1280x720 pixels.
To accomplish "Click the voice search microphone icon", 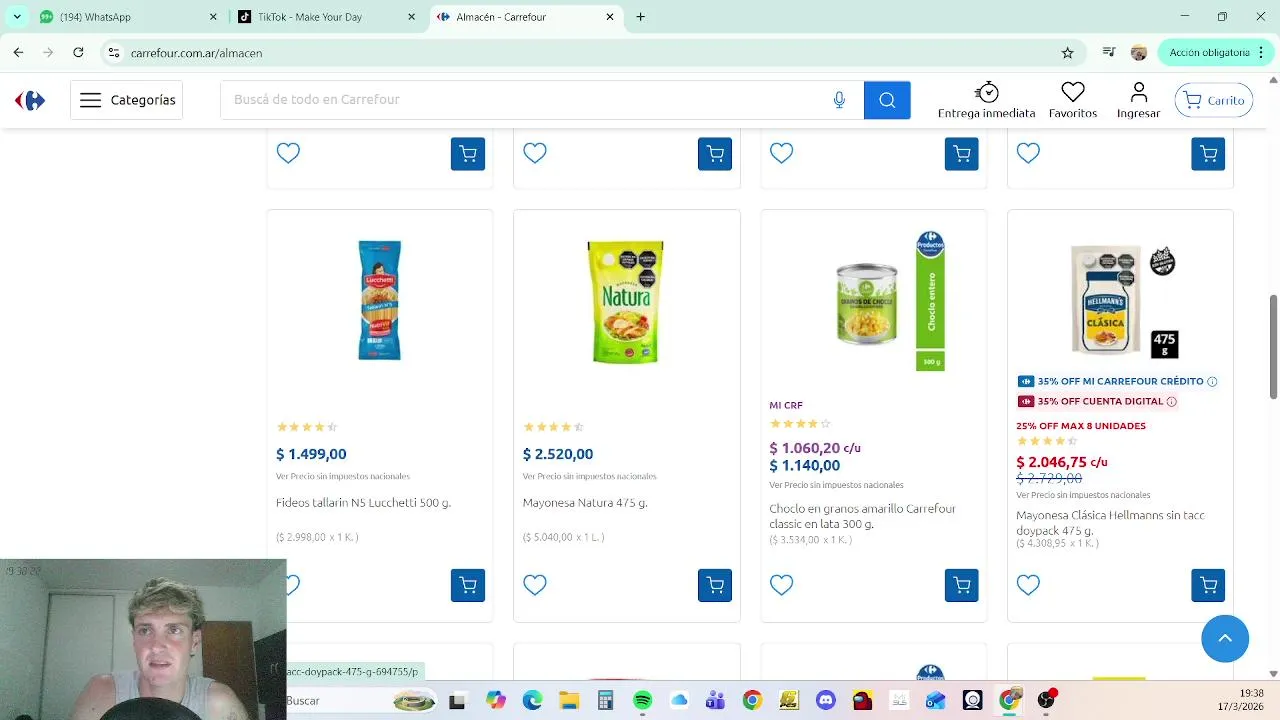I will click(x=839, y=100).
